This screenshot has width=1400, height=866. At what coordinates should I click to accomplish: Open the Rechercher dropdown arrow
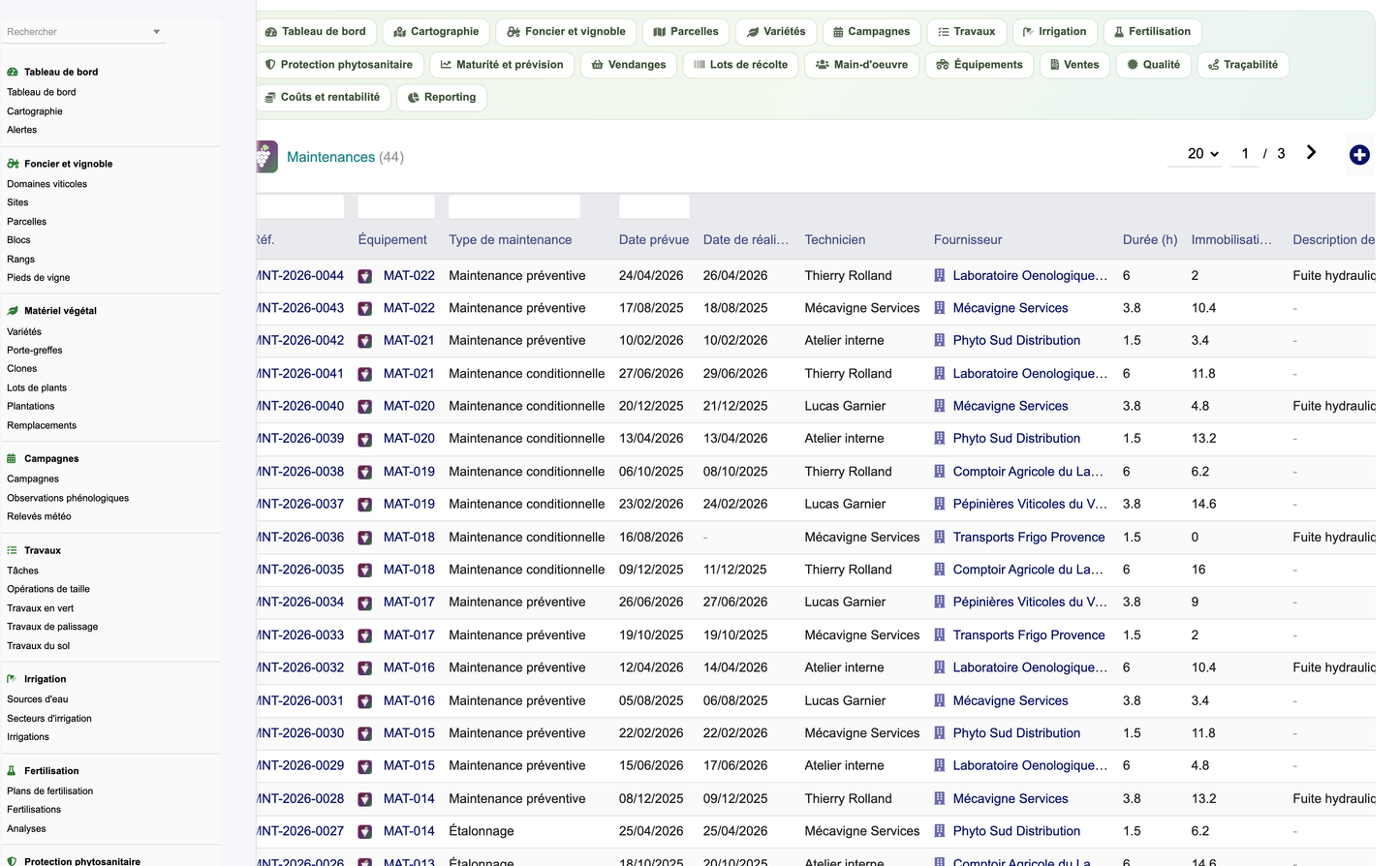coord(156,32)
